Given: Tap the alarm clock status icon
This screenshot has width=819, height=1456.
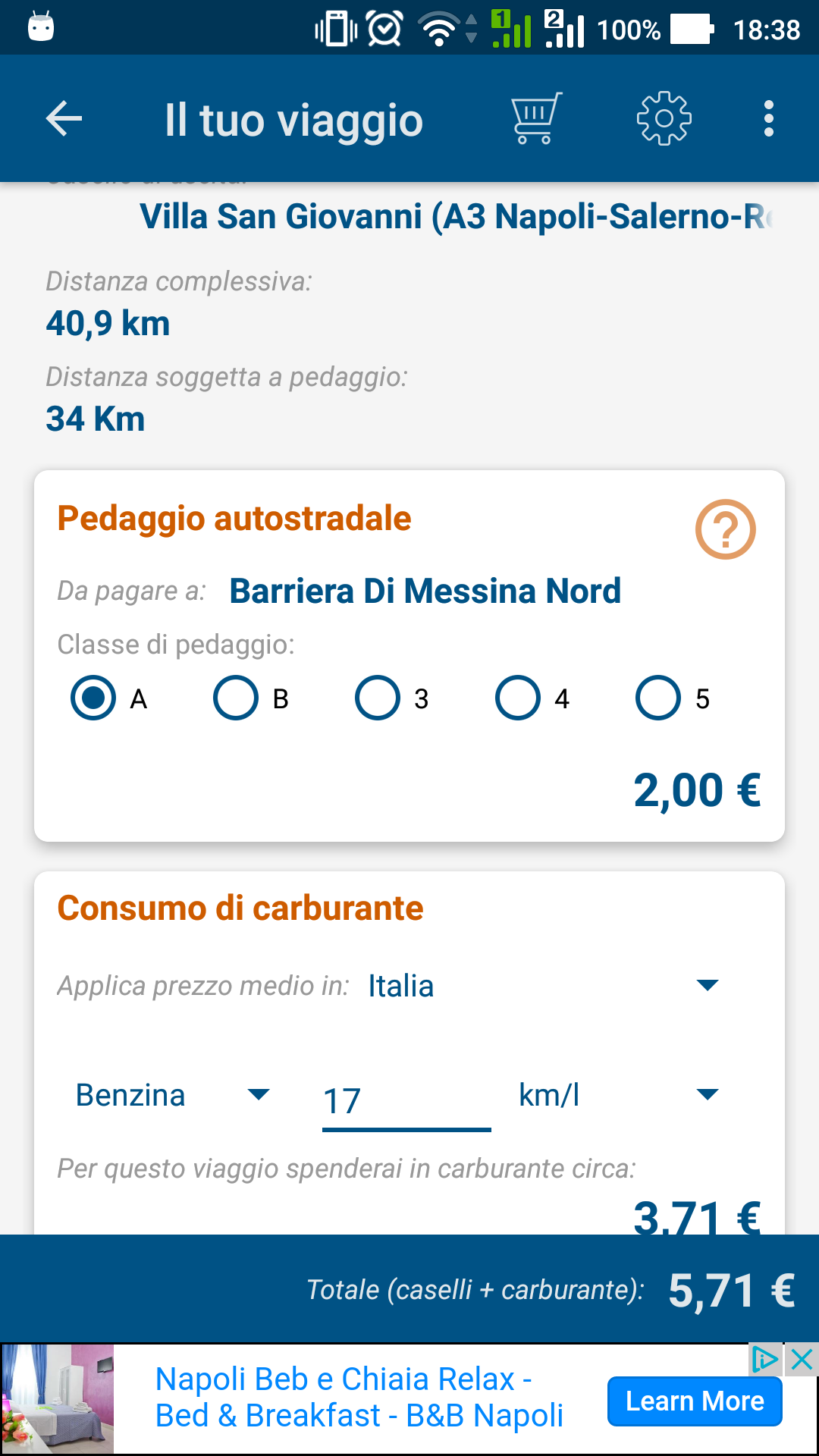Looking at the screenshot, I should pos(385,30).
